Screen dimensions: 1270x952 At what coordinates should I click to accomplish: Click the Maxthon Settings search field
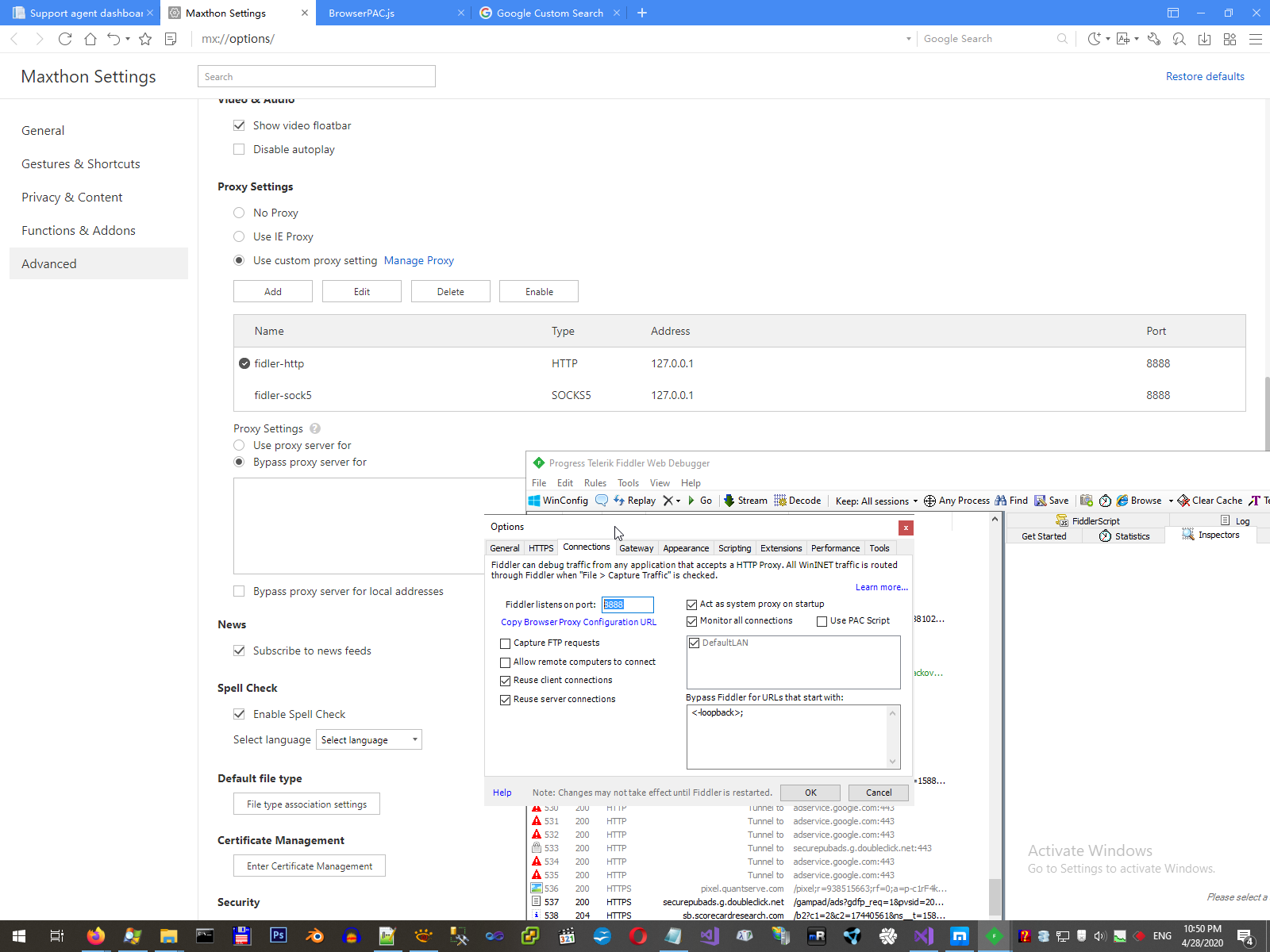(x=317, y=76)
